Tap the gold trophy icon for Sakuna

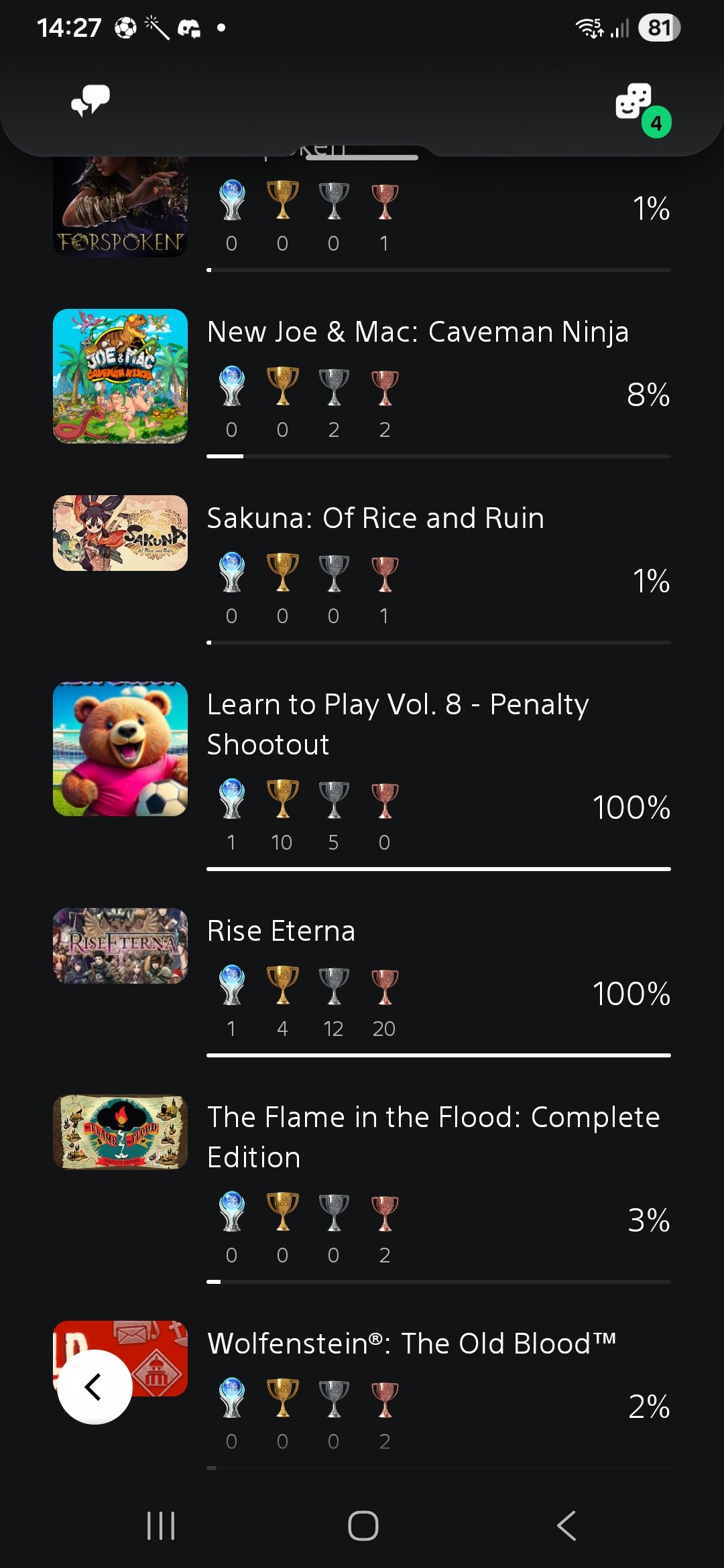283,572
